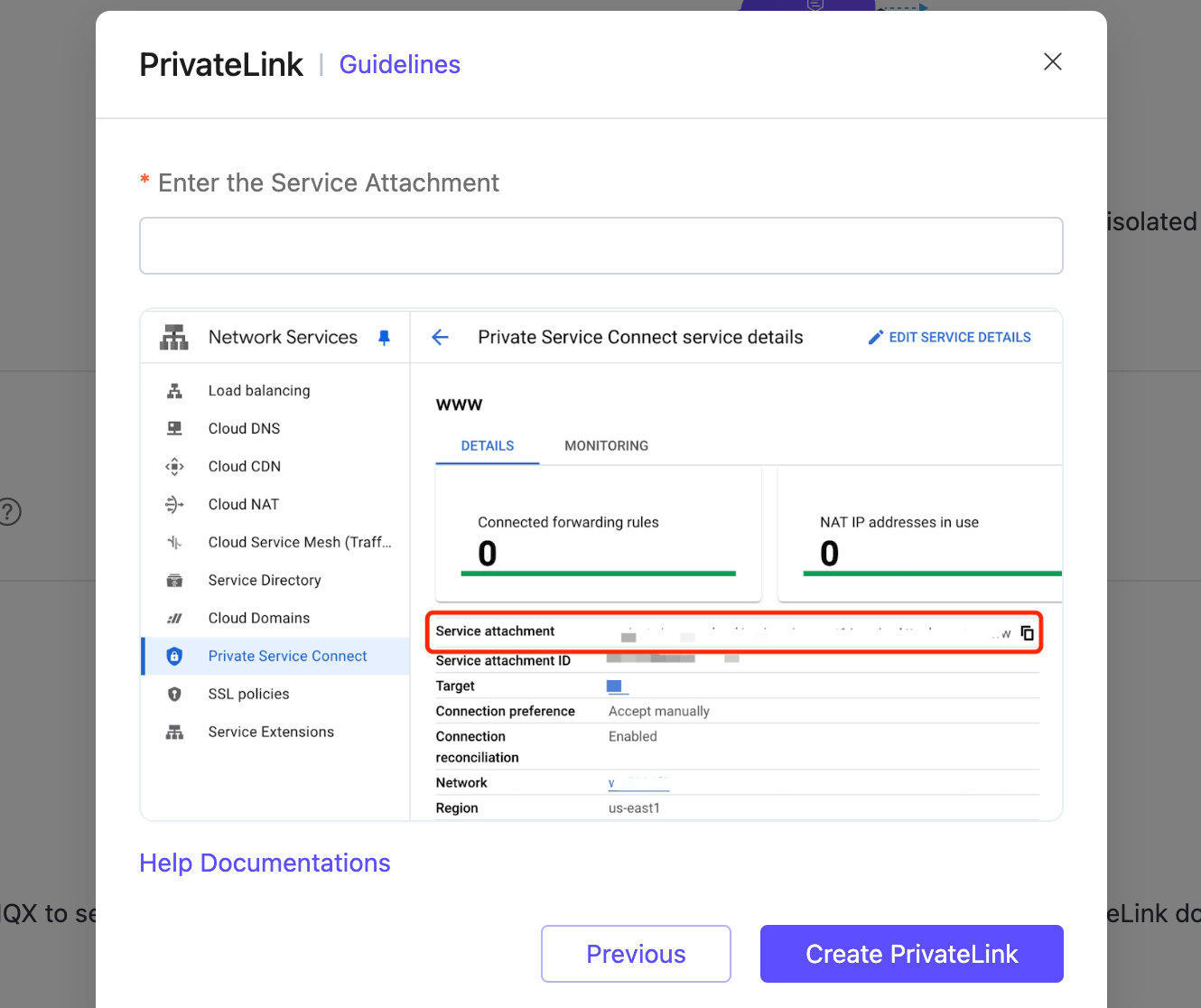Viewport: 1201px width, 1008px height.
Task: Click the Create PrivateLink button
Action: click(911, 954)
